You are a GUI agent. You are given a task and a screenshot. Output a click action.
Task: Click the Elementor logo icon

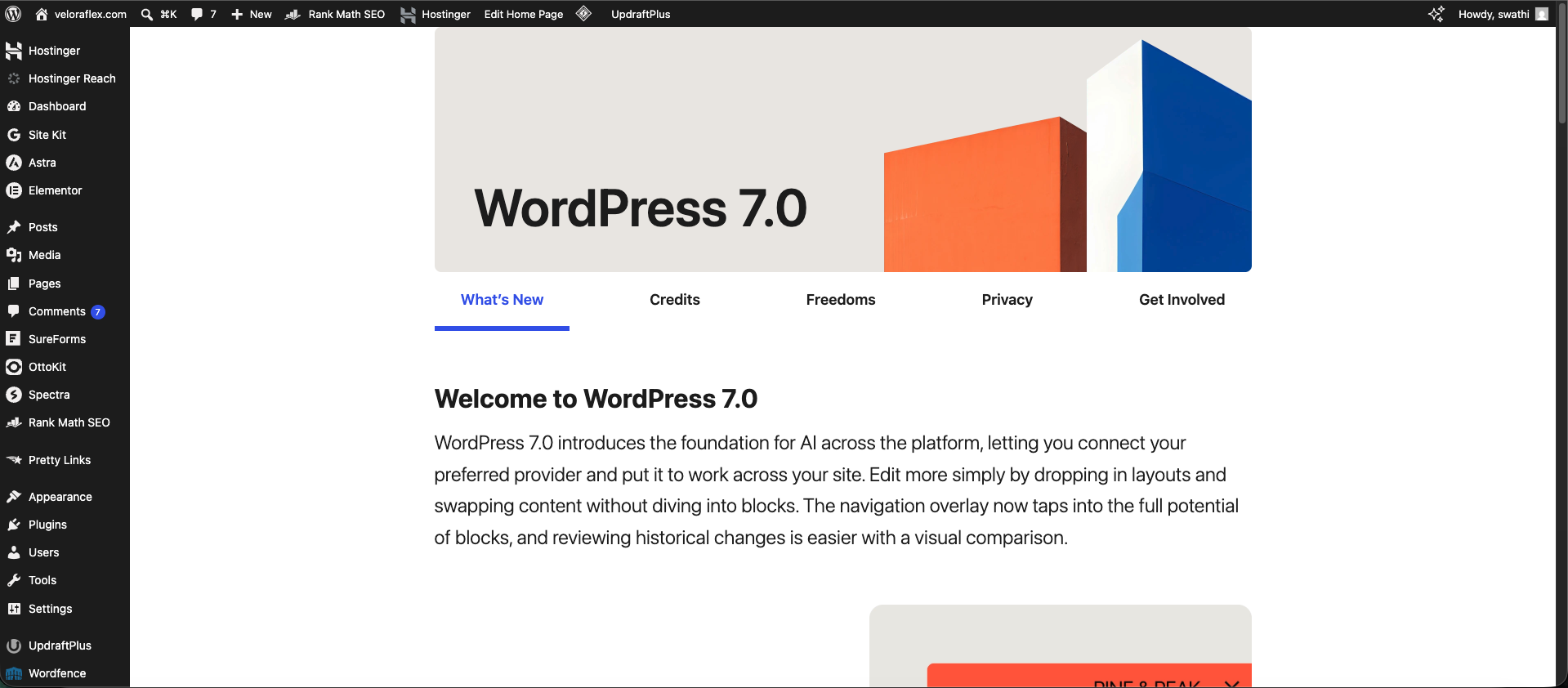tap(14, 190)
